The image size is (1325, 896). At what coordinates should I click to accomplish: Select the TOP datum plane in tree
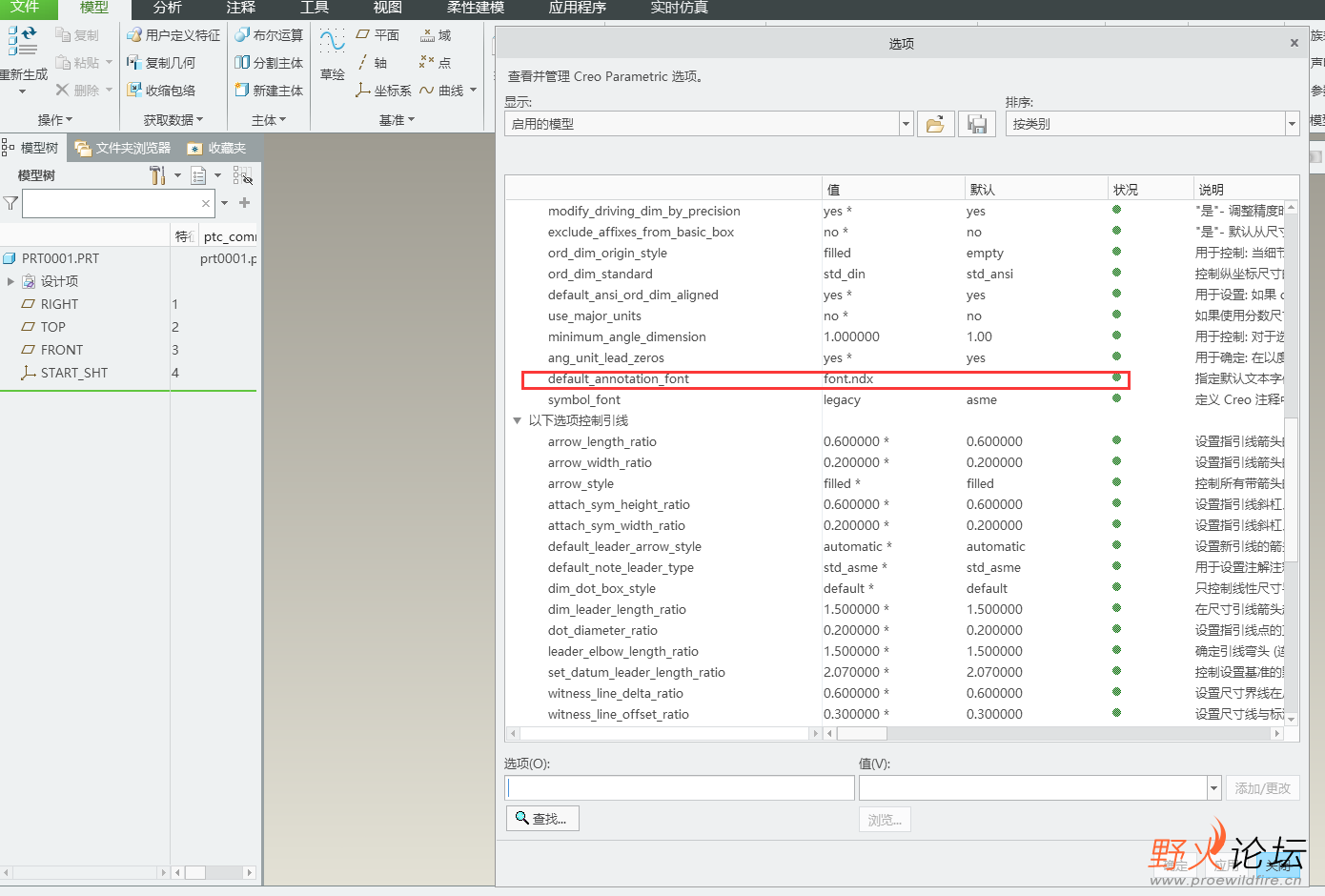tap(53, 327)
